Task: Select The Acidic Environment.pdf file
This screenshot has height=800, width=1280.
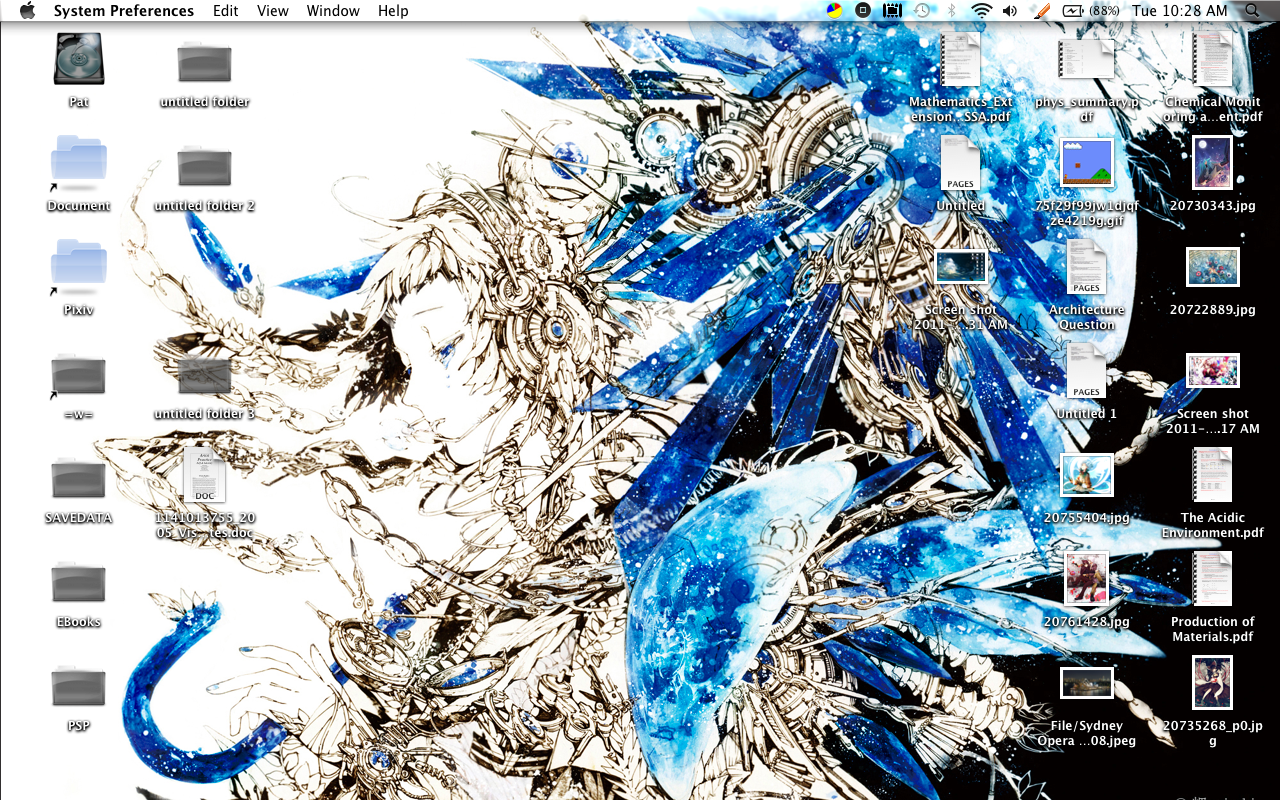Action: point(1213,475)
